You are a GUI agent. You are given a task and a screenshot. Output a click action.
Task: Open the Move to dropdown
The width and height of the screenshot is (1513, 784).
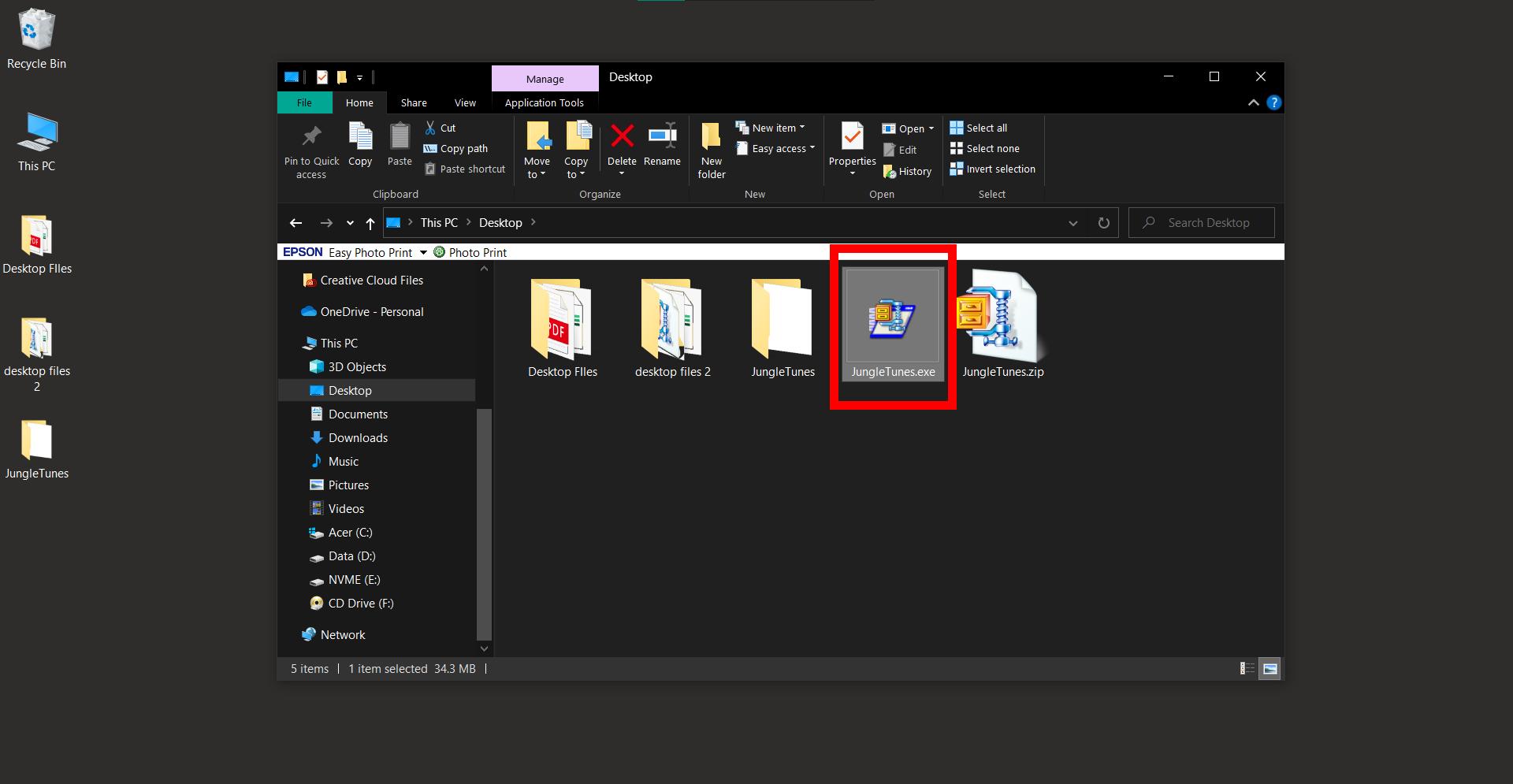click(x=537, y=150)
